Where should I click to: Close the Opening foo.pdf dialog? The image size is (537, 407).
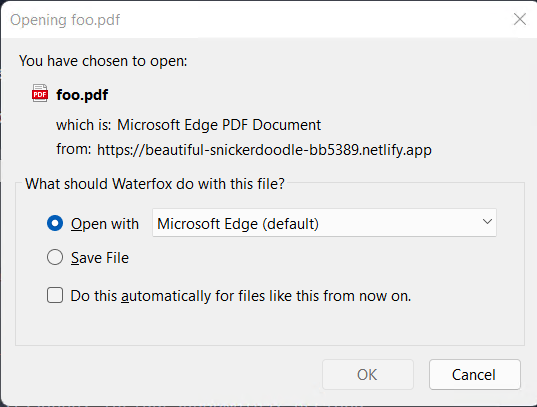[520, 19]
